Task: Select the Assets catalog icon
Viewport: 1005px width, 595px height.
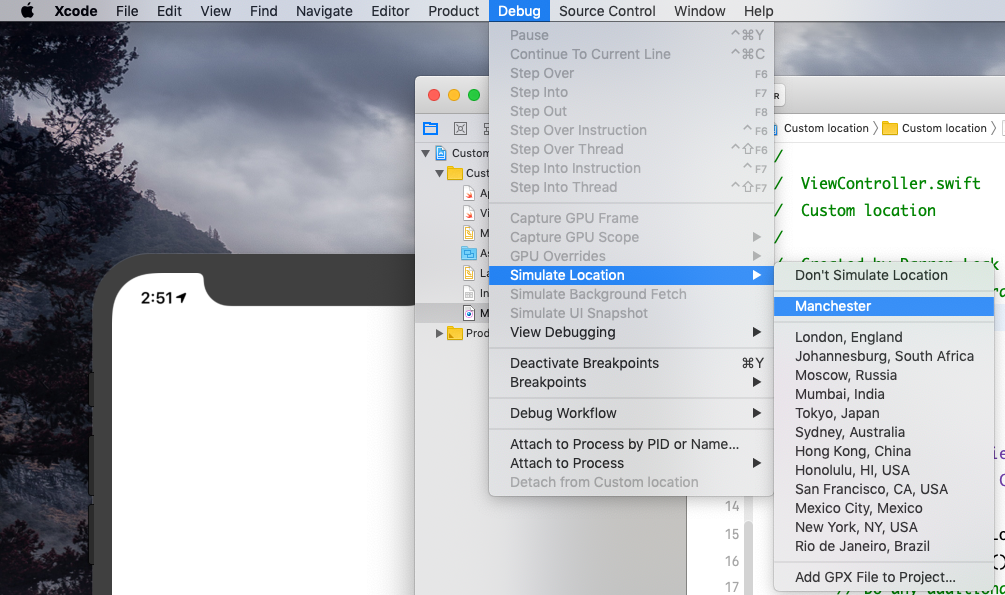Action: point(469,253)
